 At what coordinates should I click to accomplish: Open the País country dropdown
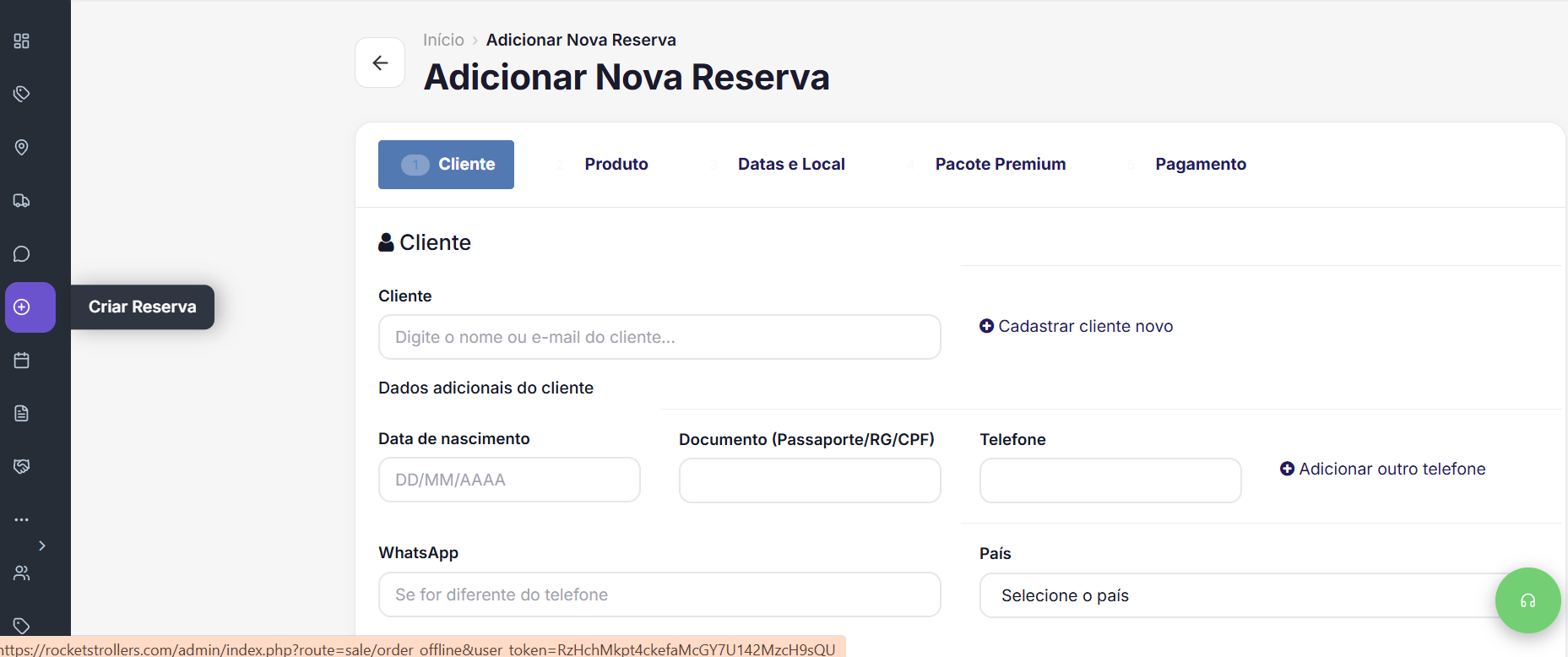(1269, 595)
